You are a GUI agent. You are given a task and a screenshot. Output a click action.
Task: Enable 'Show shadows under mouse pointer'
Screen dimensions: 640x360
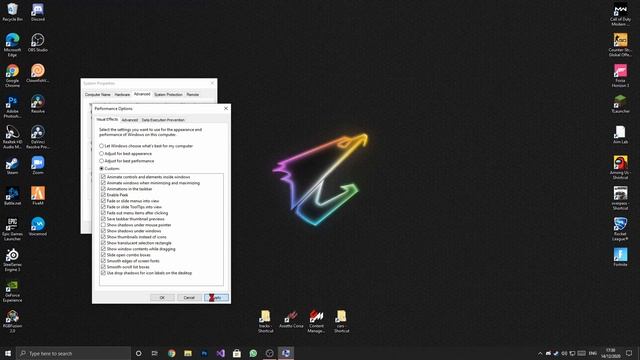coord(103,225)
